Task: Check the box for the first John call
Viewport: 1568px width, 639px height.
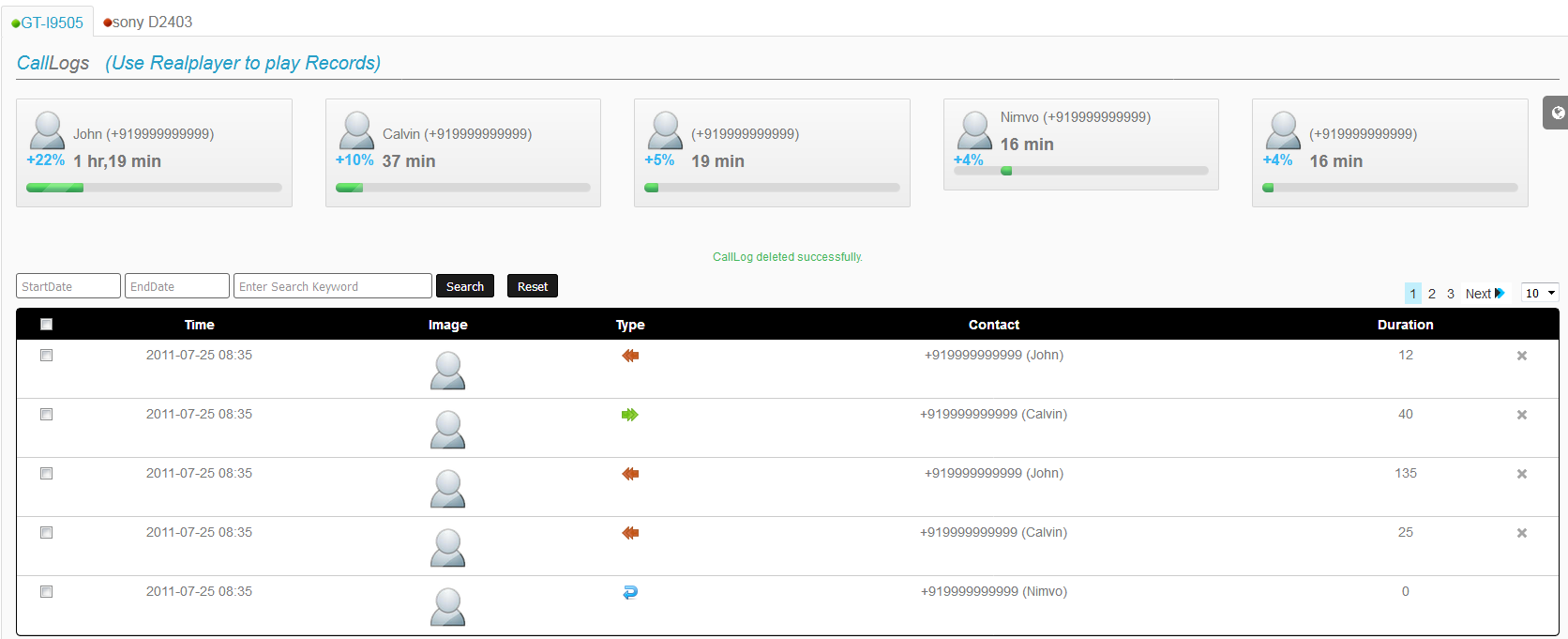Action: tap(46, 356)
